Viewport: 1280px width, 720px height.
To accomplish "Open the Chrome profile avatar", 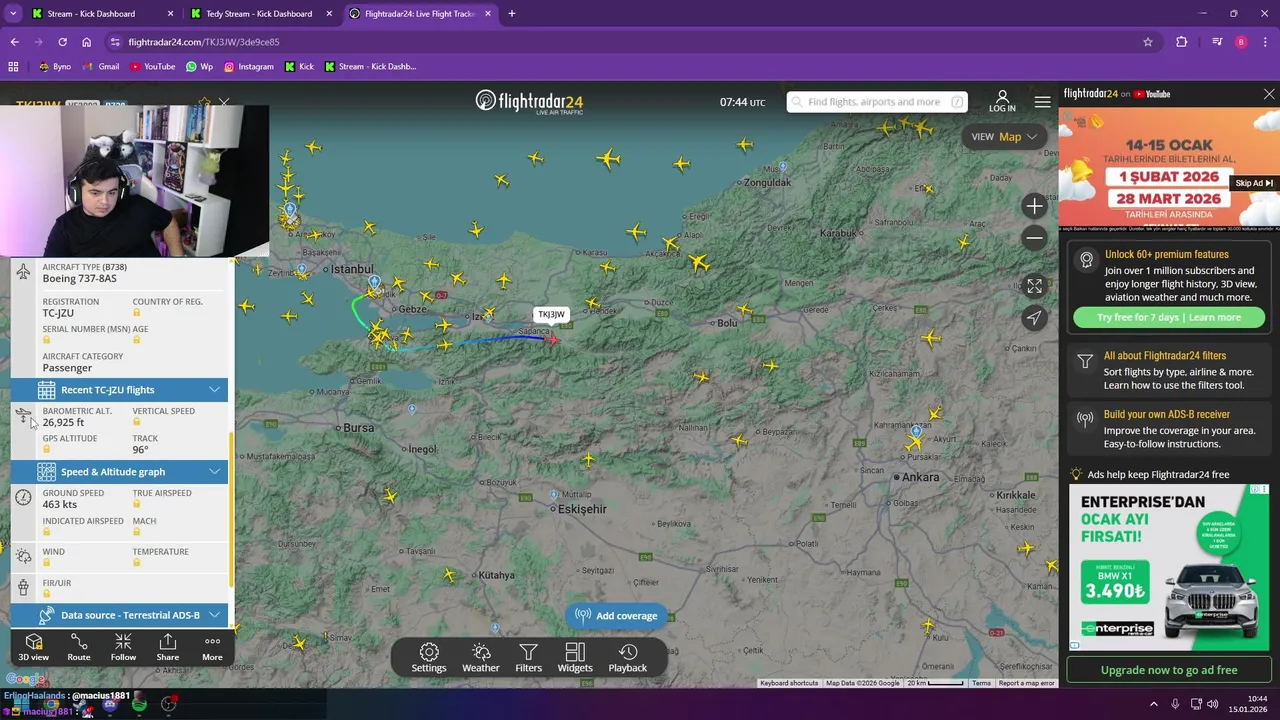I will coord(1241,42).
